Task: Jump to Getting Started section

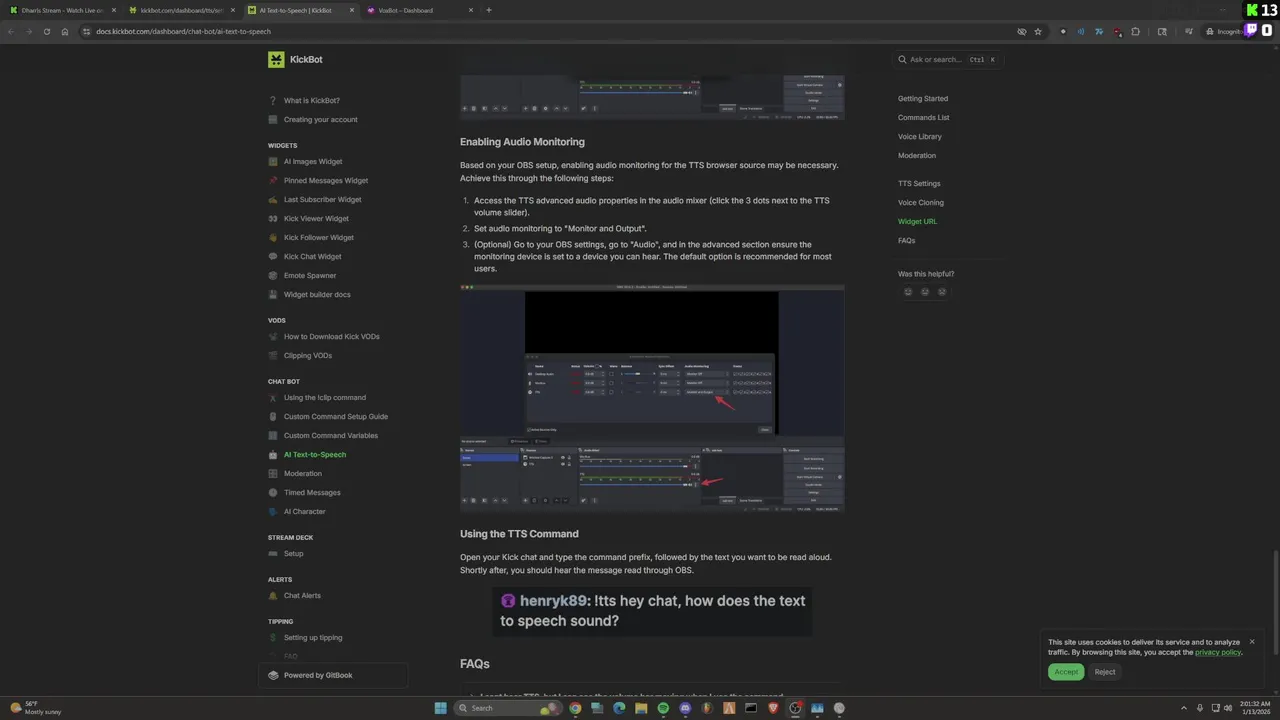Action: (x=923, y=99)
